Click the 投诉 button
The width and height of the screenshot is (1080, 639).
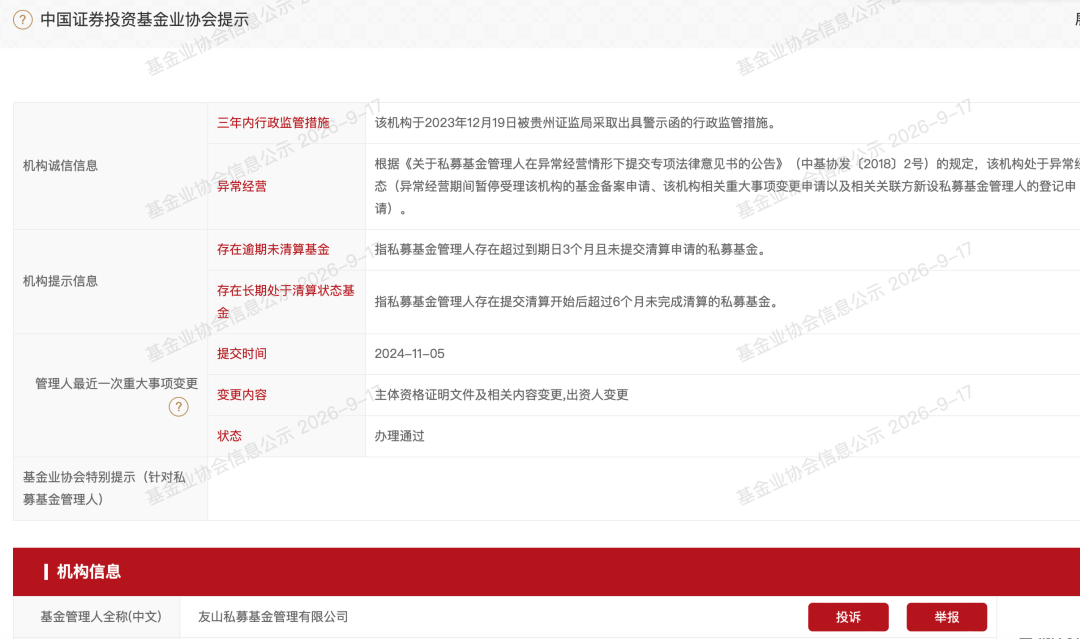click(848, 617)
